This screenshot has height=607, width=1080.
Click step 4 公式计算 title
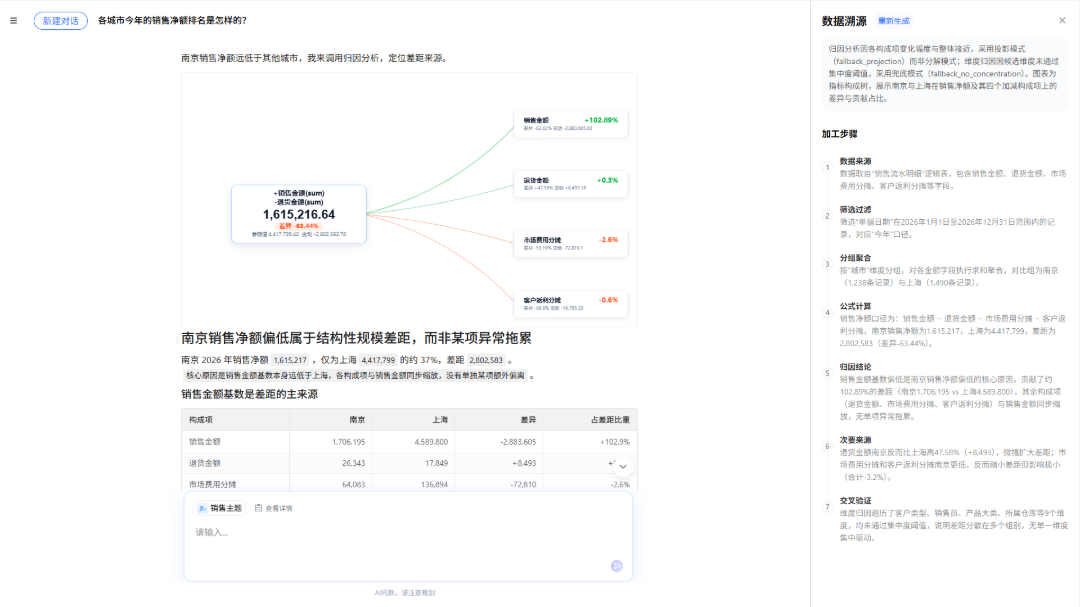(x=855, y=306)
